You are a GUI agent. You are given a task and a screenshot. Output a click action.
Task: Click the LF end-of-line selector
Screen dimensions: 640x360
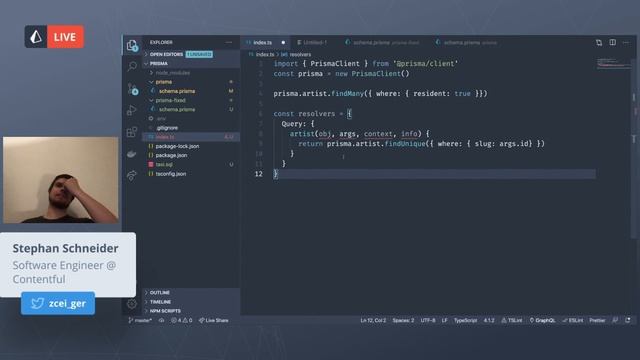point(444,320)
